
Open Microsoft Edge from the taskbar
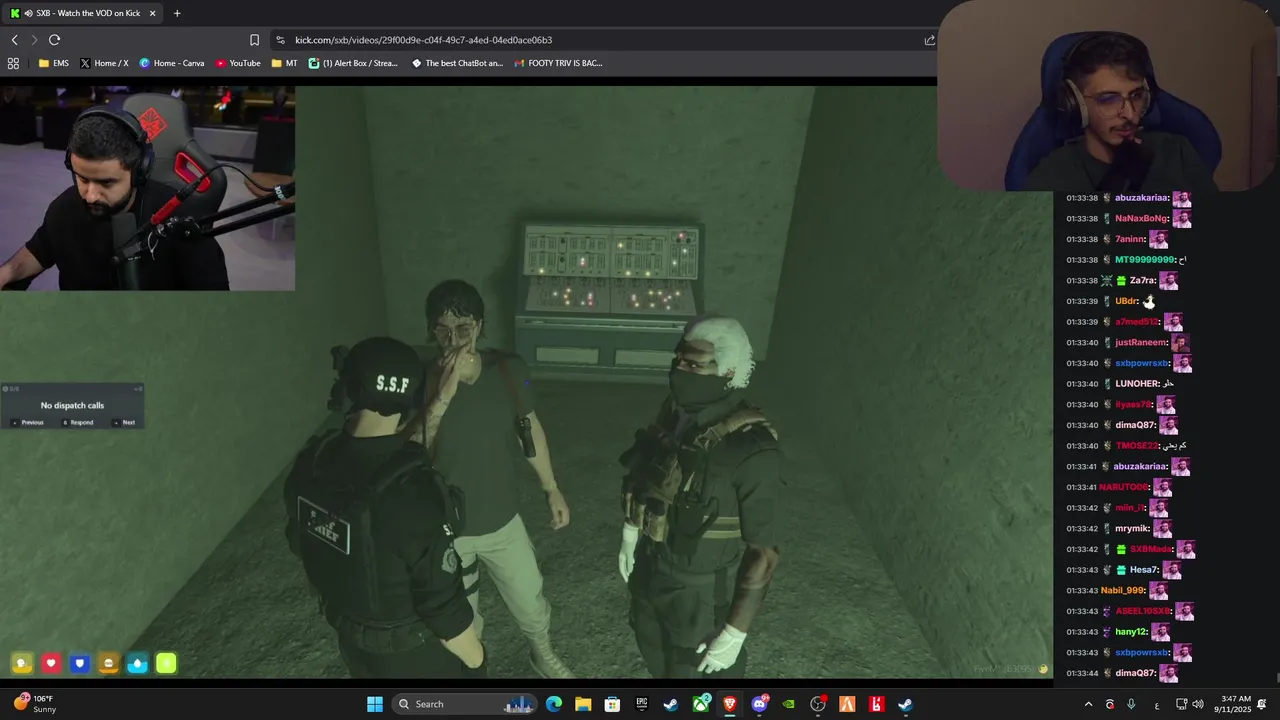click(554, 704)
